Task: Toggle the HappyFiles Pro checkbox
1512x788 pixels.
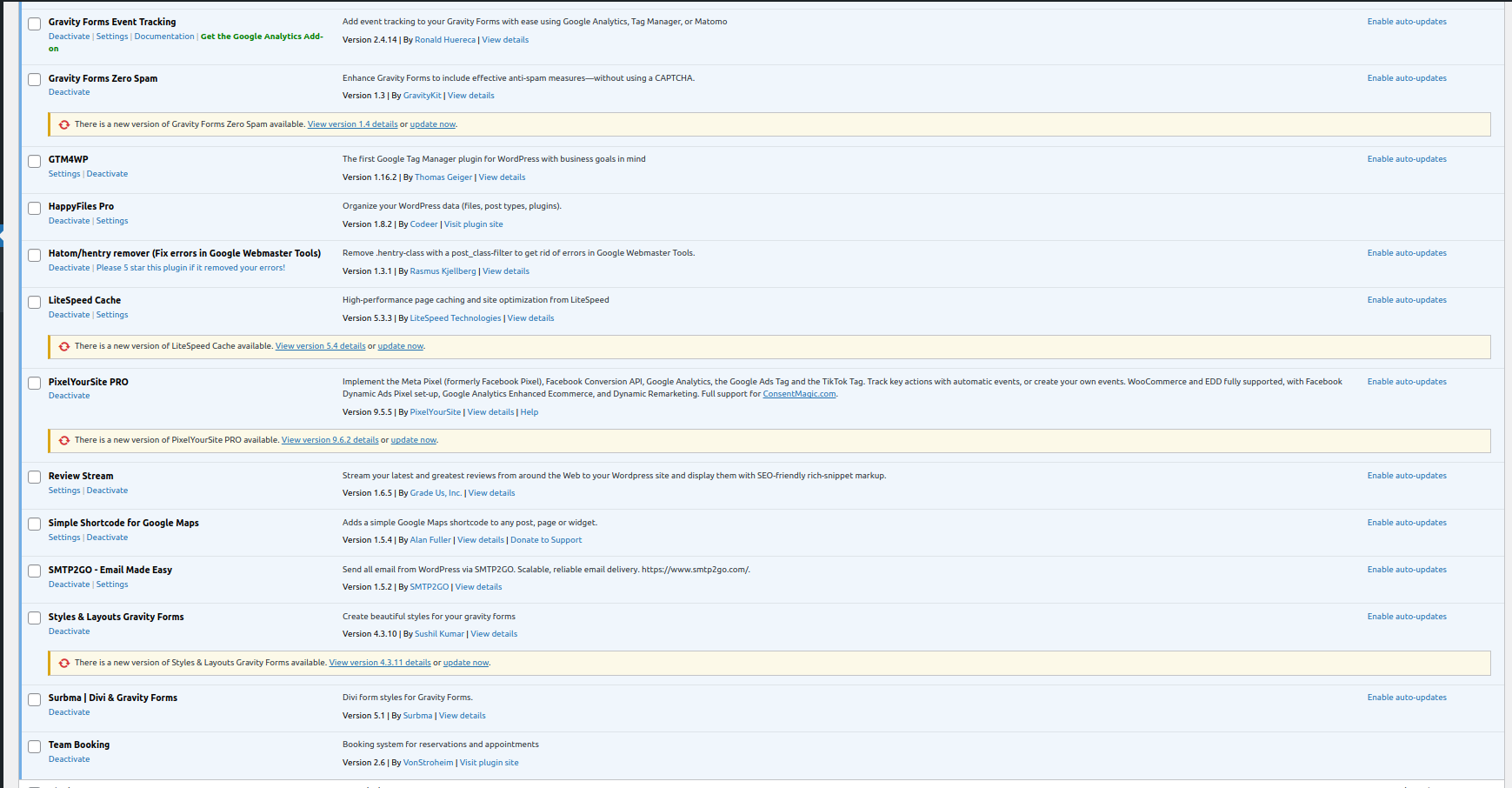Action: tap(35, 208)
